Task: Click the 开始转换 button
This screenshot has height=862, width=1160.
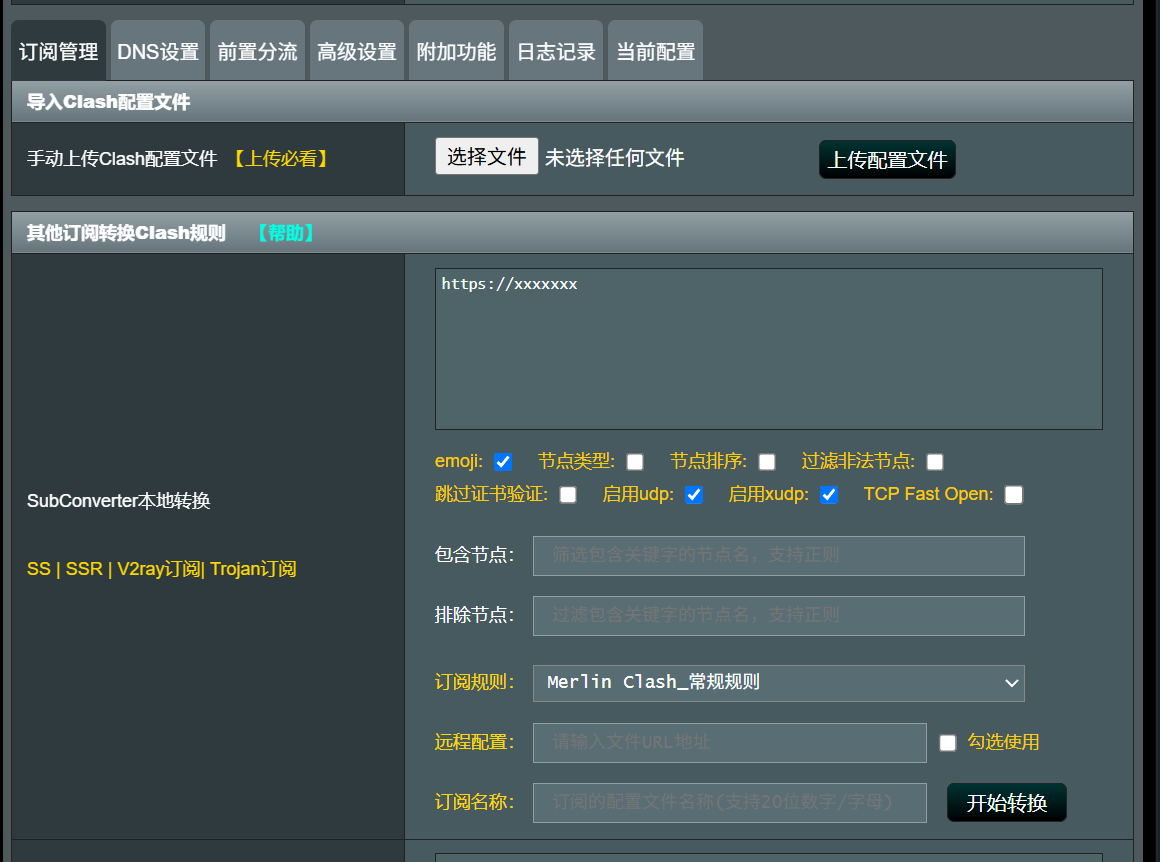Action: (1006, 803)
